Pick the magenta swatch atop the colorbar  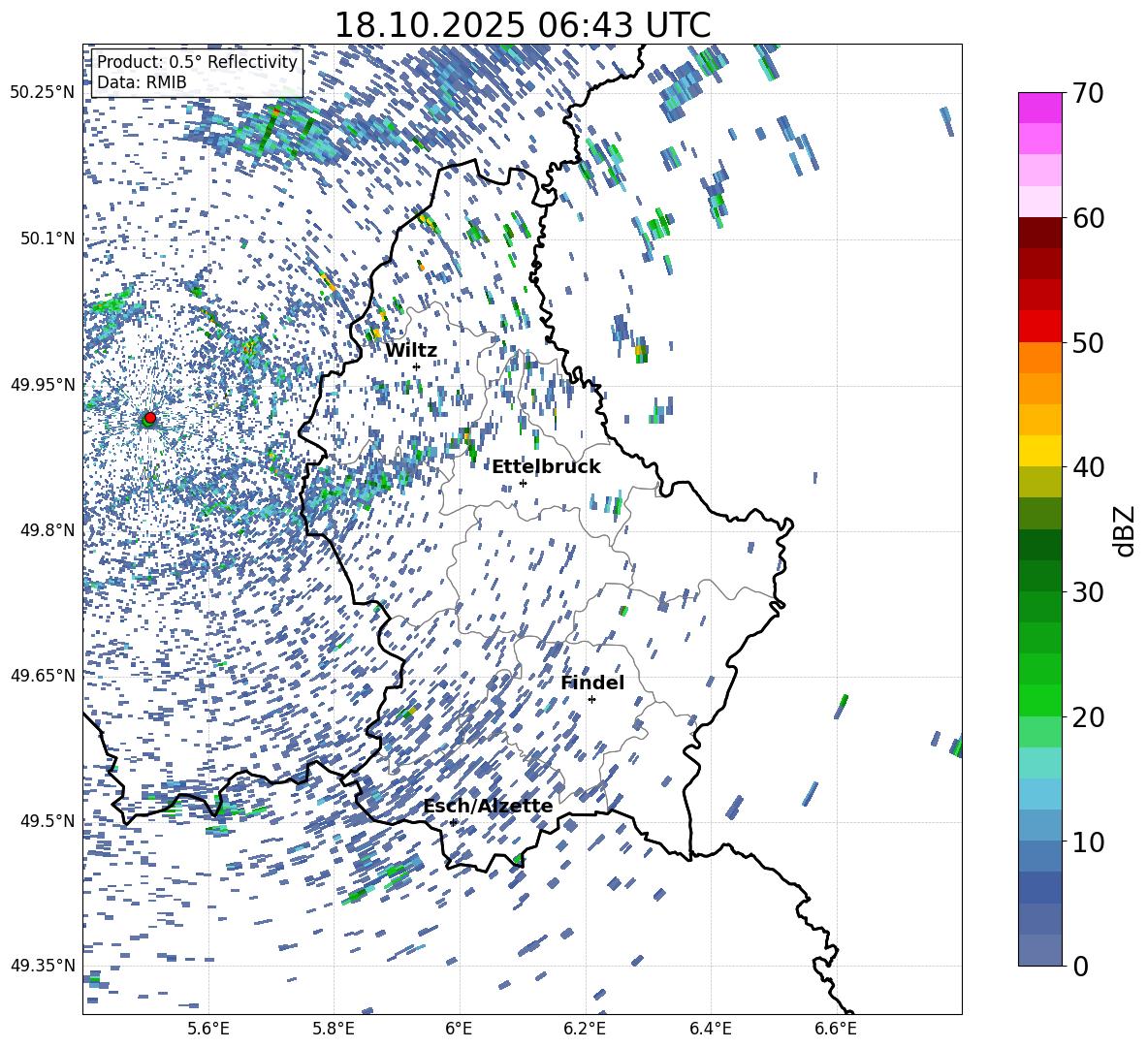1040,108
